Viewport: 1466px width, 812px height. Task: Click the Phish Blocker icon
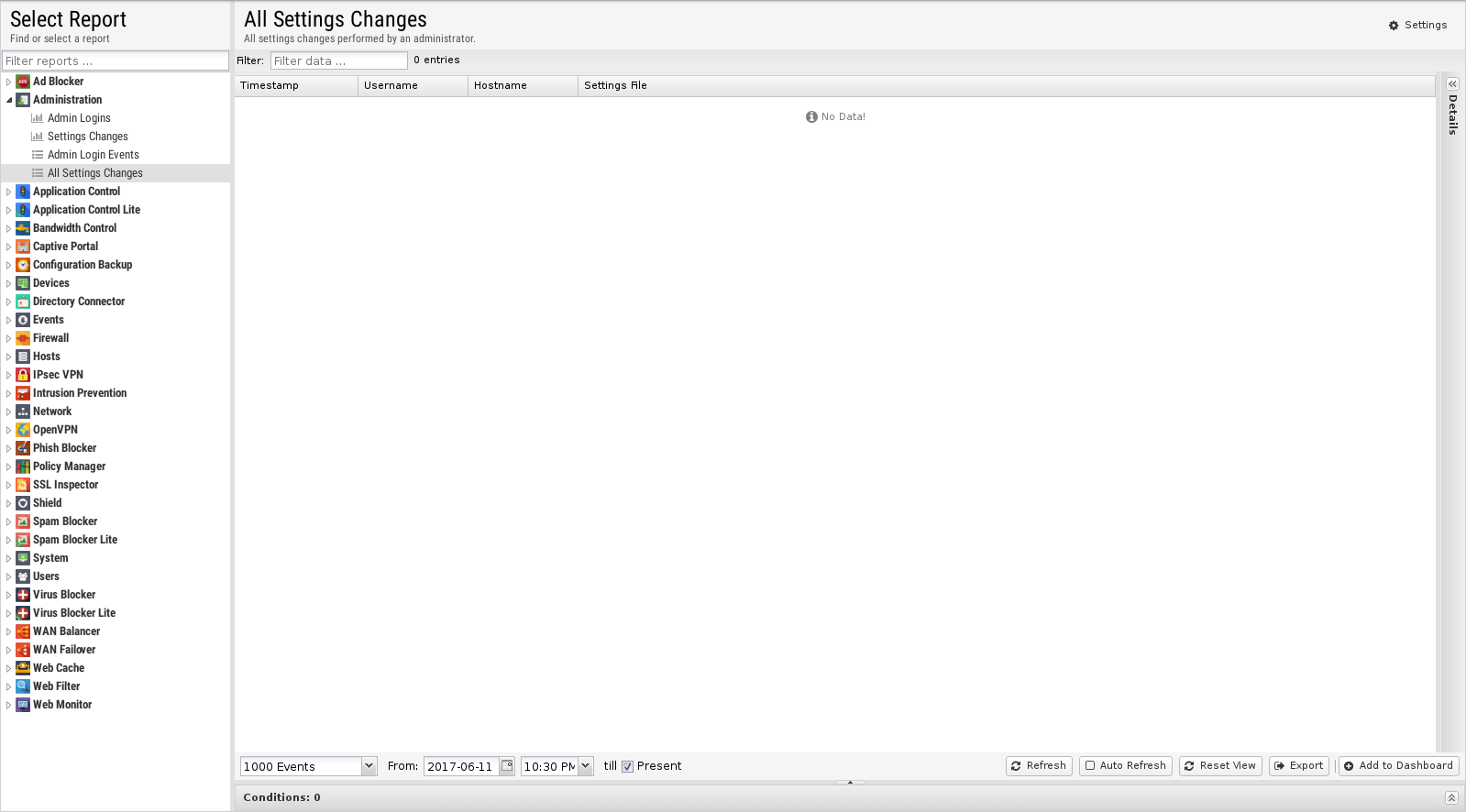point(23,448)
